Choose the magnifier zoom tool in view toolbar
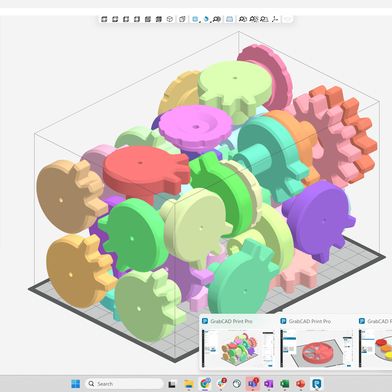This screenshot has width=392, height=392. [x=217, y=19]
